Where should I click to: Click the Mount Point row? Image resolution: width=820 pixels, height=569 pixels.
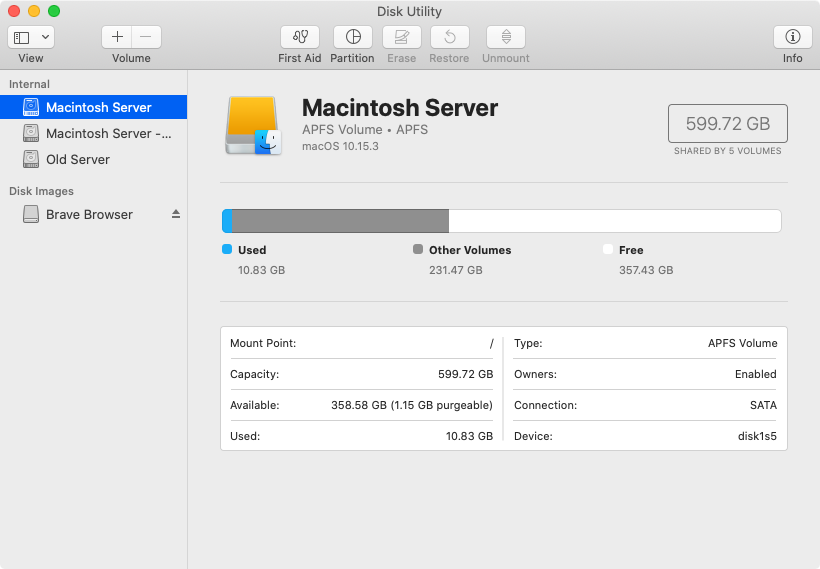tap(361, 343)
